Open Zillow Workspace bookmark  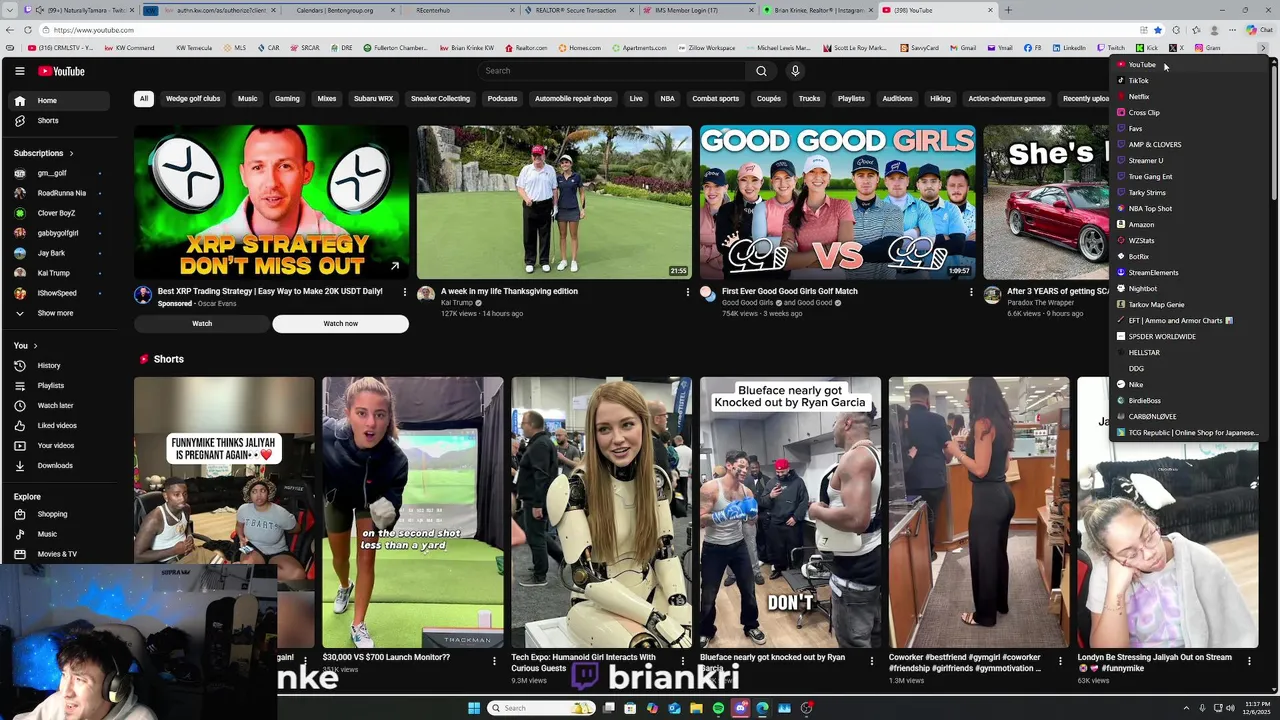(706, 48)
